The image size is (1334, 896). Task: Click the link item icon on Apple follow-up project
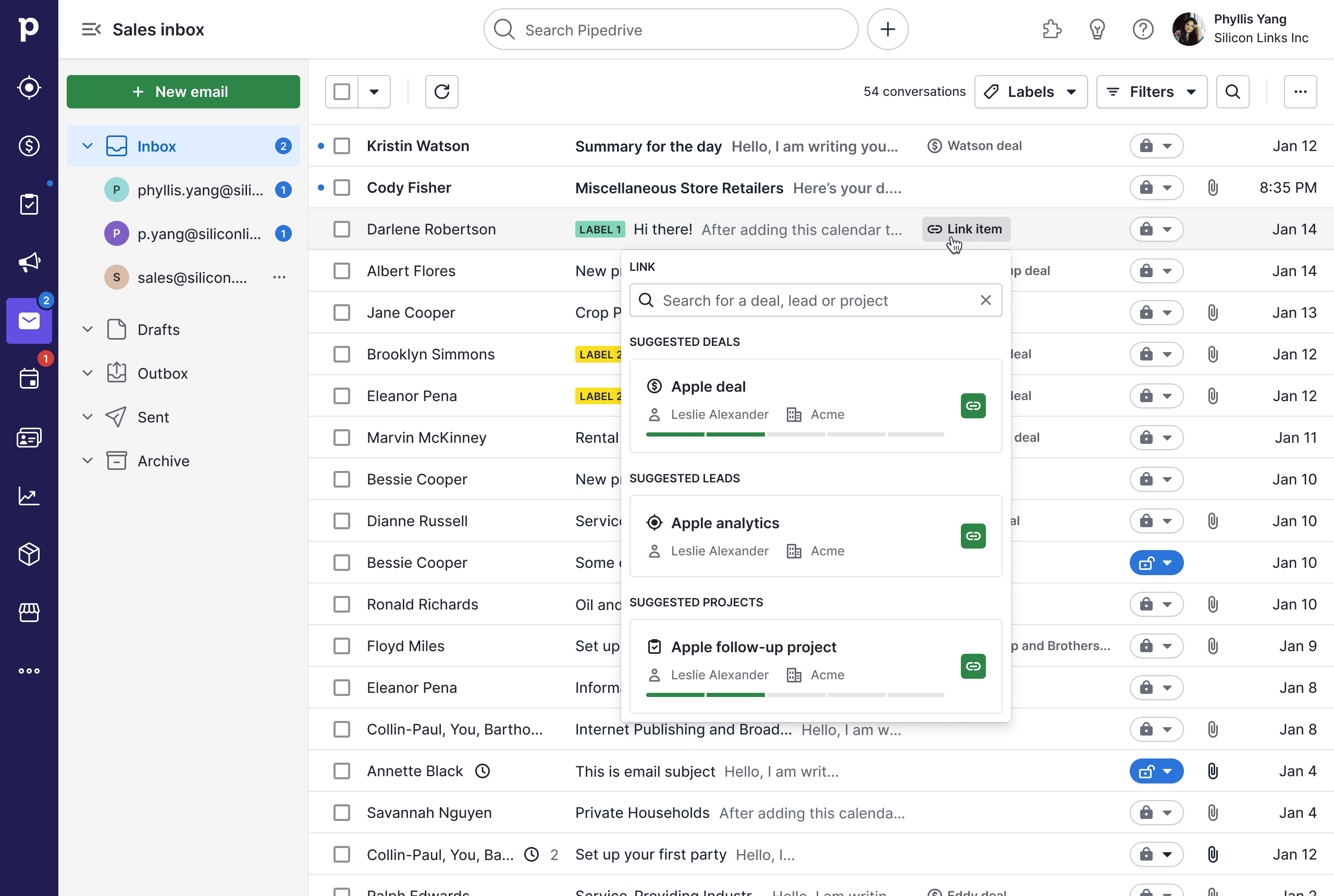pos(972,665)
